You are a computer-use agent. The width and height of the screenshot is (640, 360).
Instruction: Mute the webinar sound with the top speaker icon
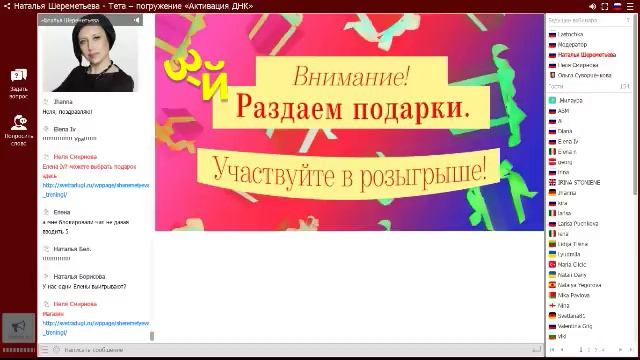592,6
